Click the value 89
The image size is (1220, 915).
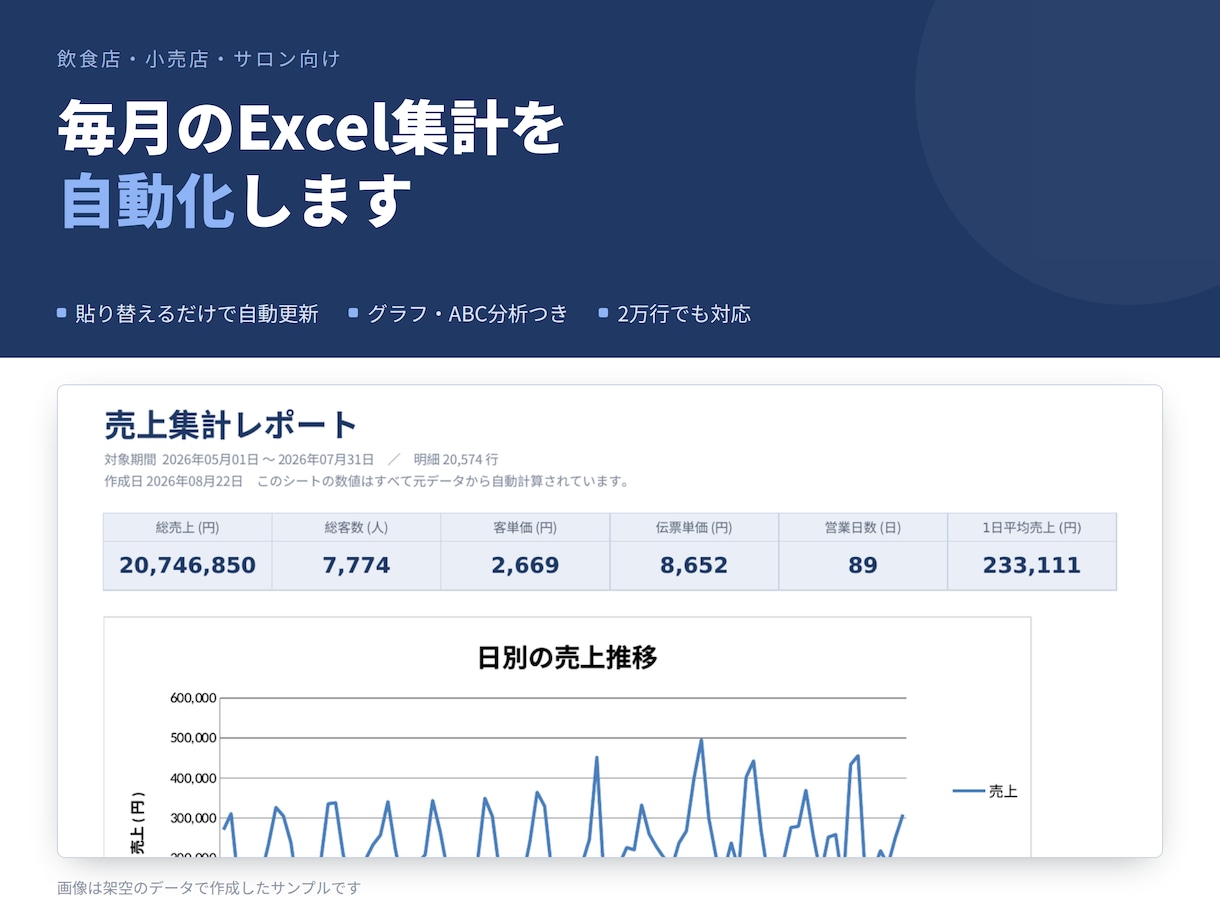pyautogui.click(x=863, y=565)
